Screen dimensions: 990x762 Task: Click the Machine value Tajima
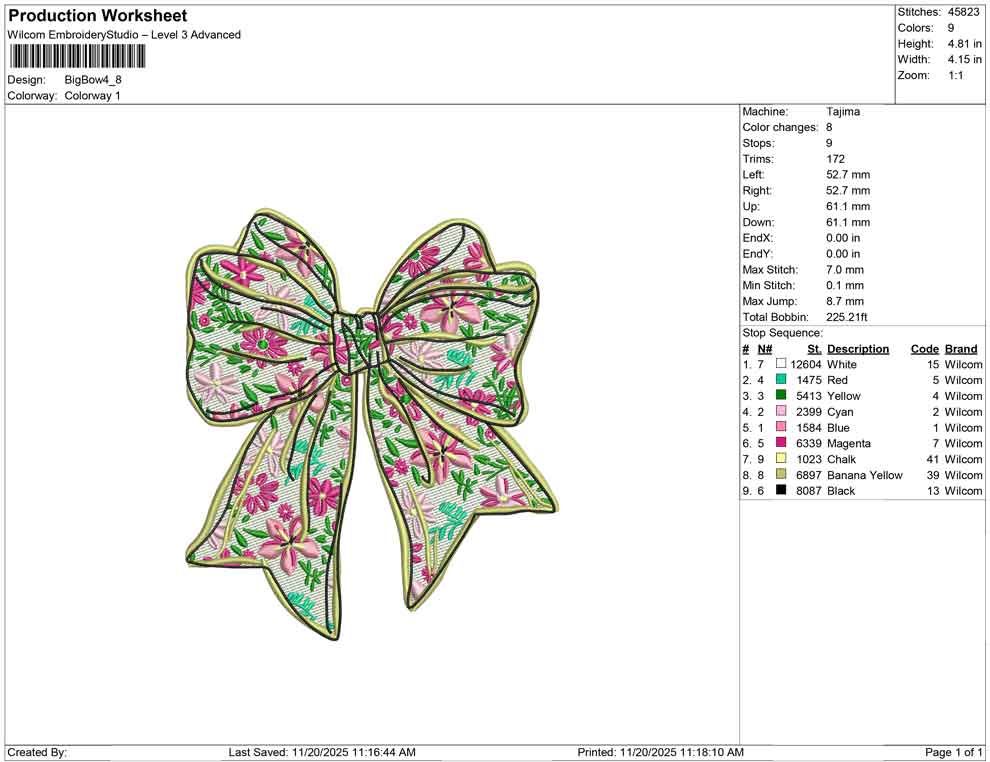[x=843, y=112]
